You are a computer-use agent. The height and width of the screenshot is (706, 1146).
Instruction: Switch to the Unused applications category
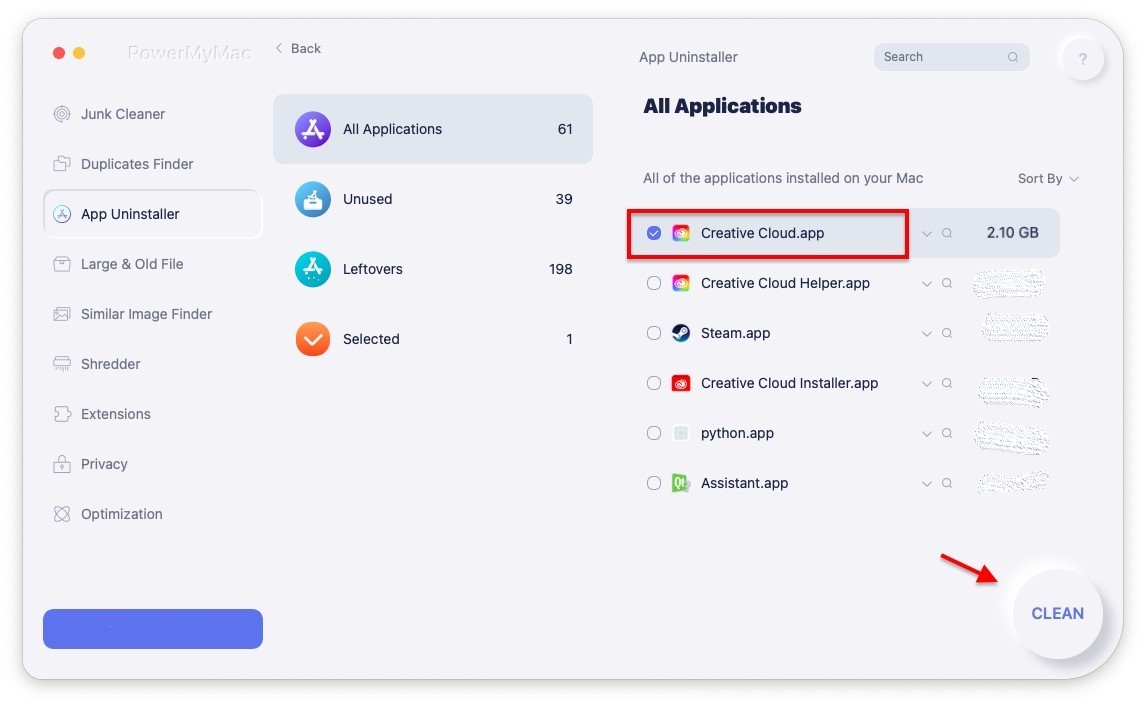(x=368, y=199)
